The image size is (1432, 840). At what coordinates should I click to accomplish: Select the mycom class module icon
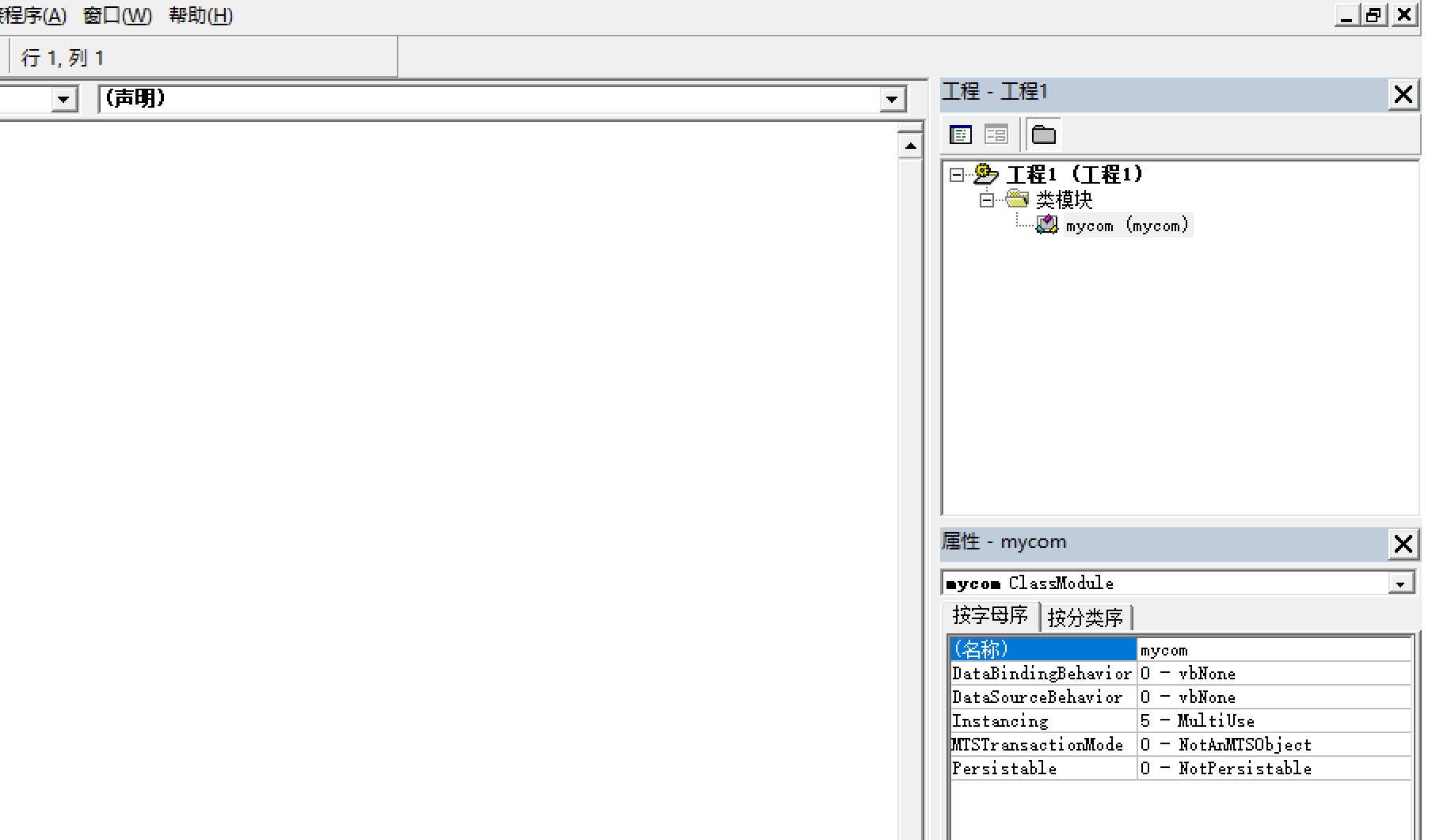(x=1046, y=226)
